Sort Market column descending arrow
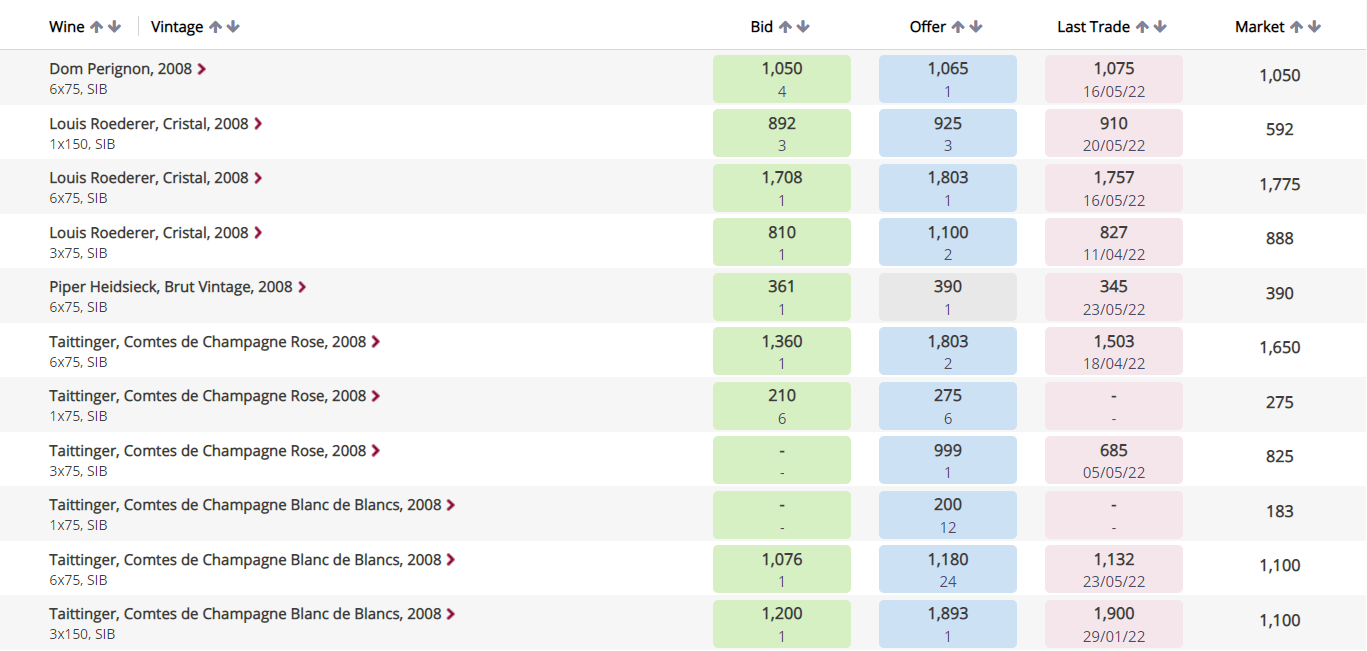 click(1314, 27)
